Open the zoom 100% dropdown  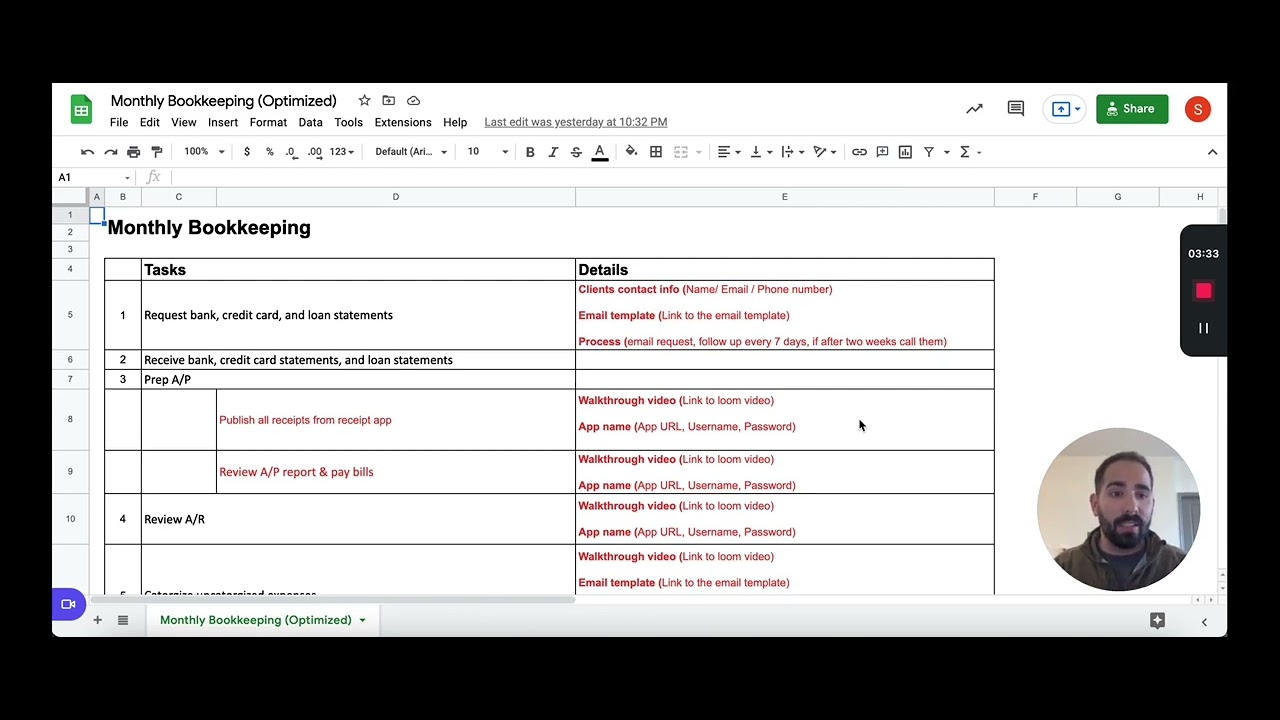pos(204,152)
